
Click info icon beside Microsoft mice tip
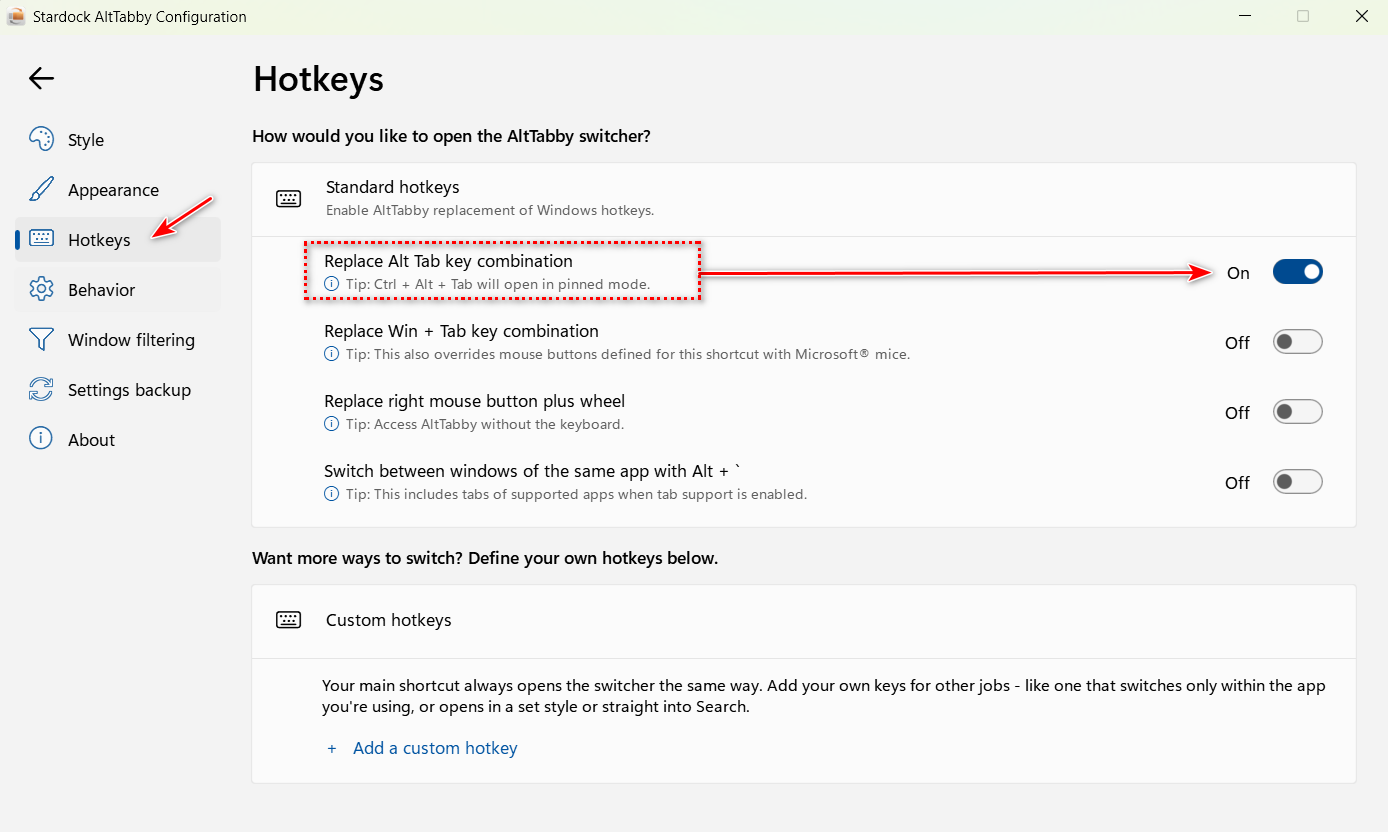pos(331,354)
